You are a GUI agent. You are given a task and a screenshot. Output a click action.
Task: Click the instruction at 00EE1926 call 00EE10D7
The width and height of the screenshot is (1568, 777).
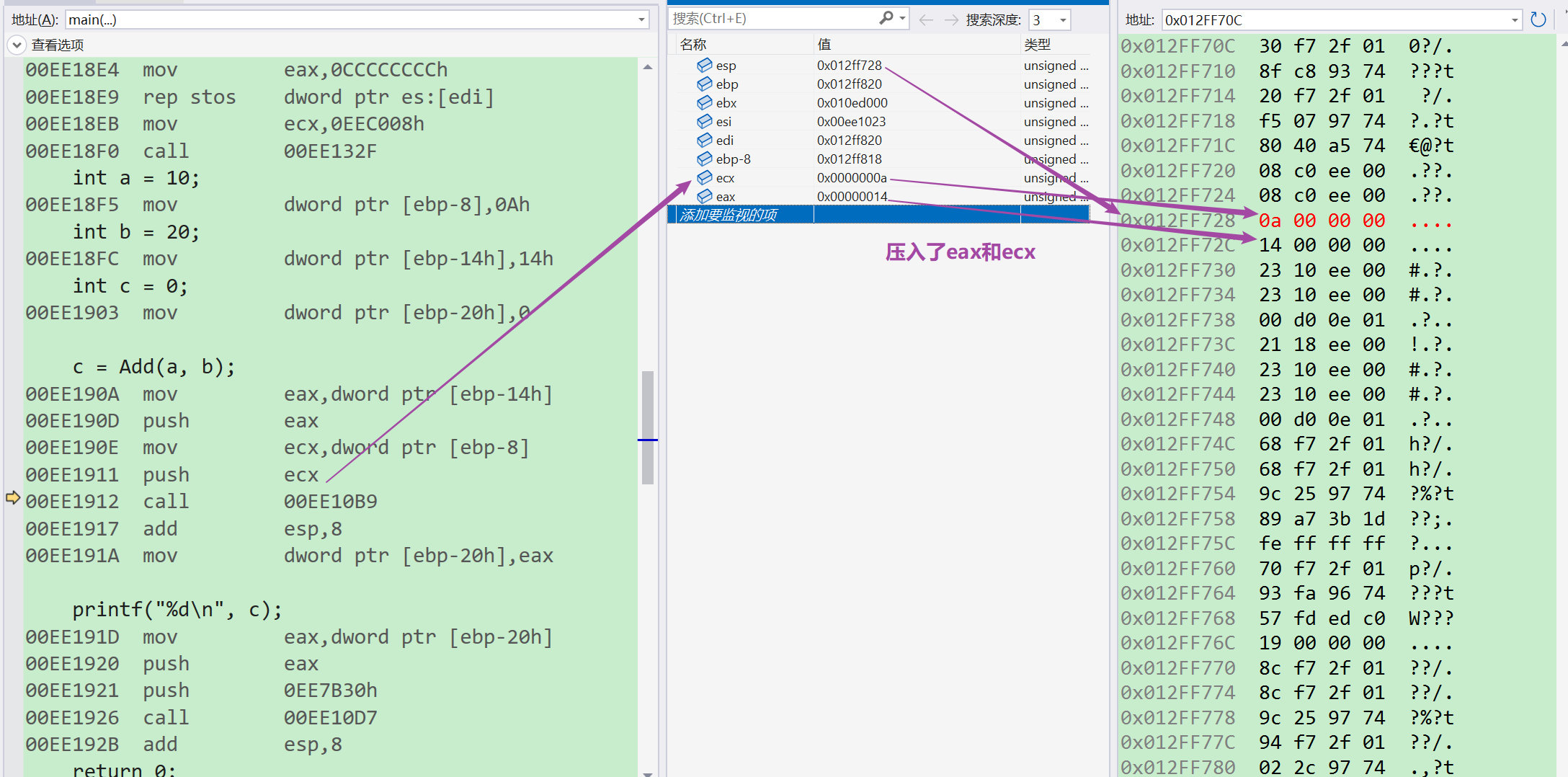pos(201,718)
